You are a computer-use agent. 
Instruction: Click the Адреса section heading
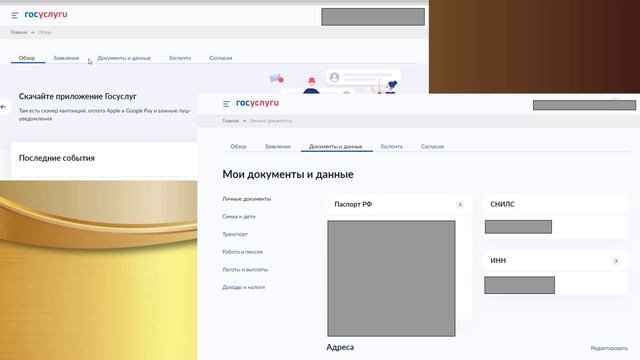[x=340, y=347]
